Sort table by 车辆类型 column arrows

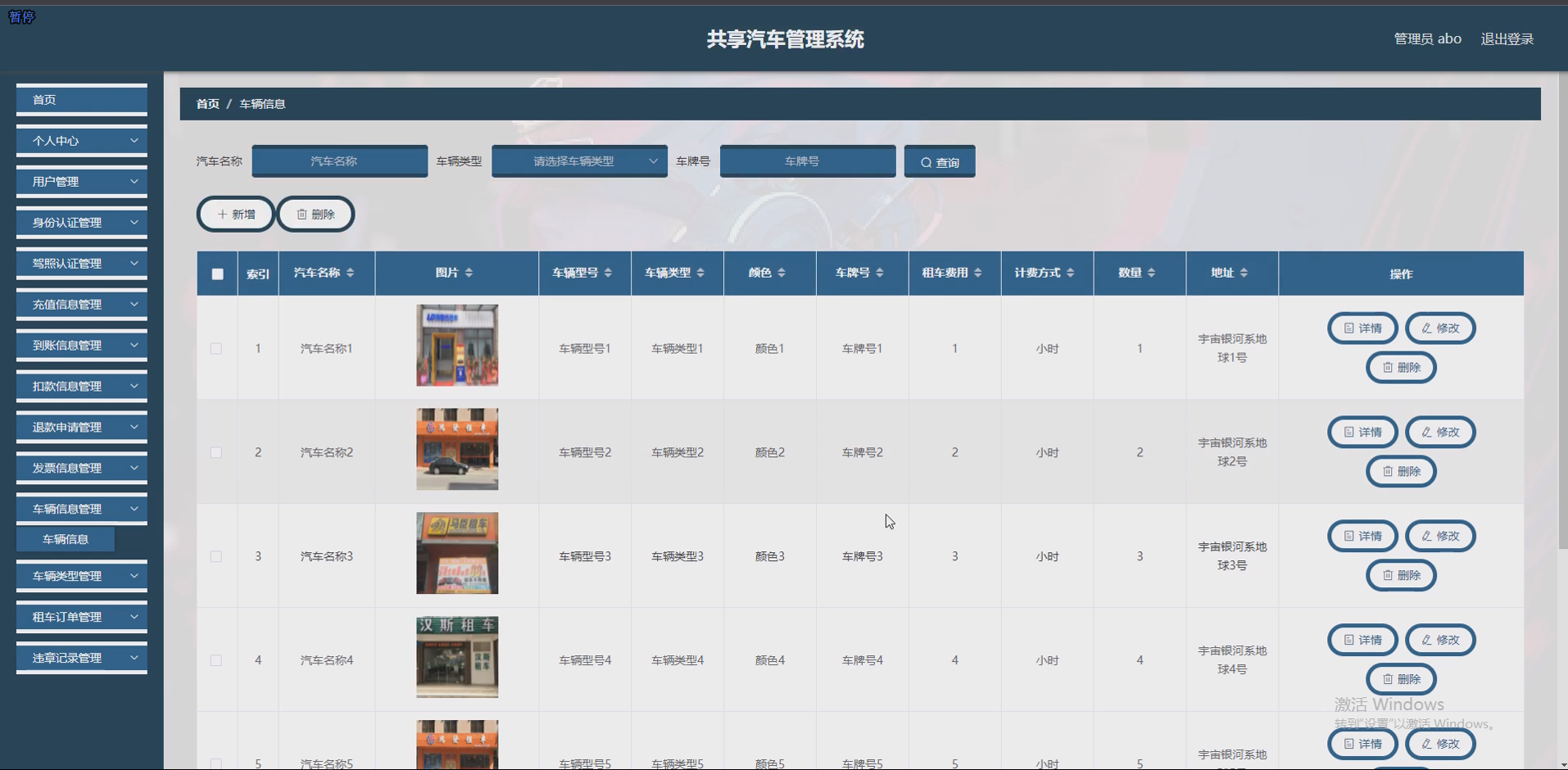700,273
